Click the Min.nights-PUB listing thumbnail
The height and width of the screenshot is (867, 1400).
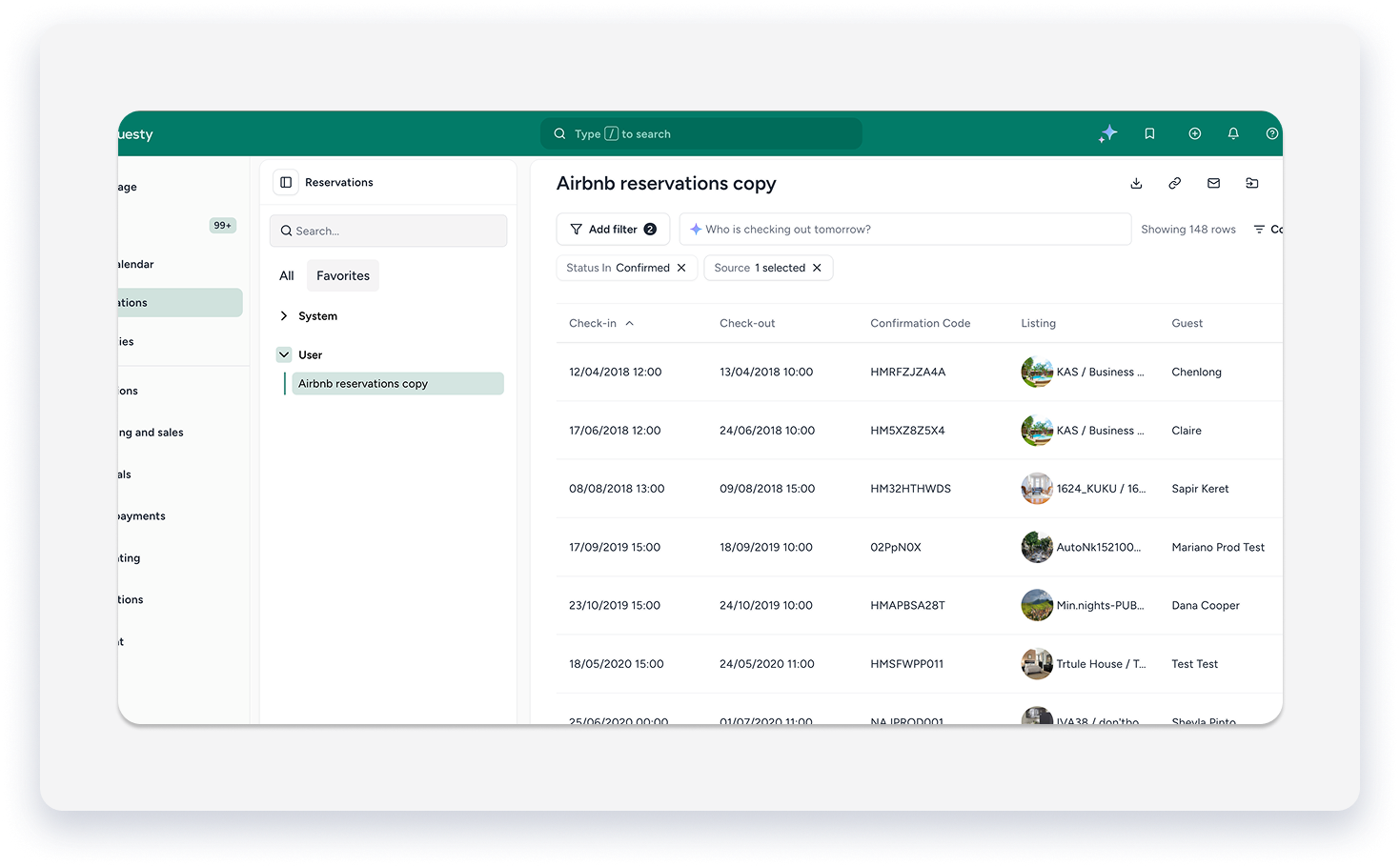1037,605
